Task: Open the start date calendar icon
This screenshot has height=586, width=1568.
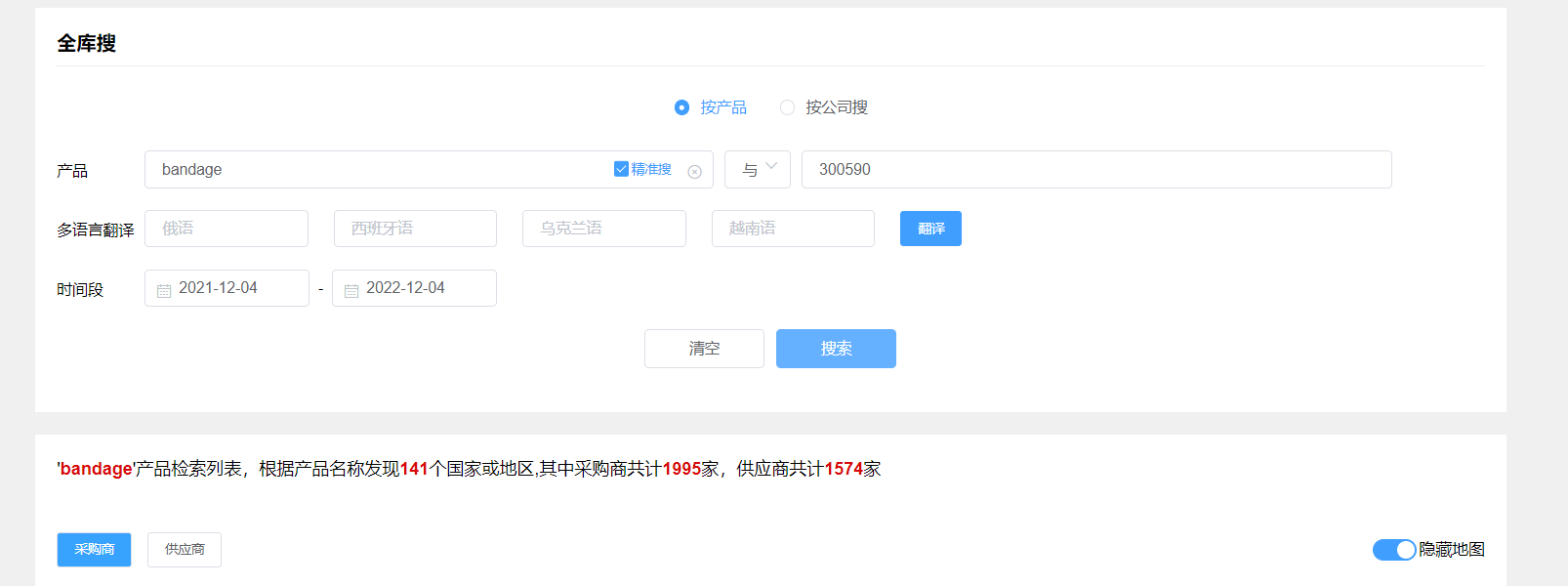Action: (164, 290)
